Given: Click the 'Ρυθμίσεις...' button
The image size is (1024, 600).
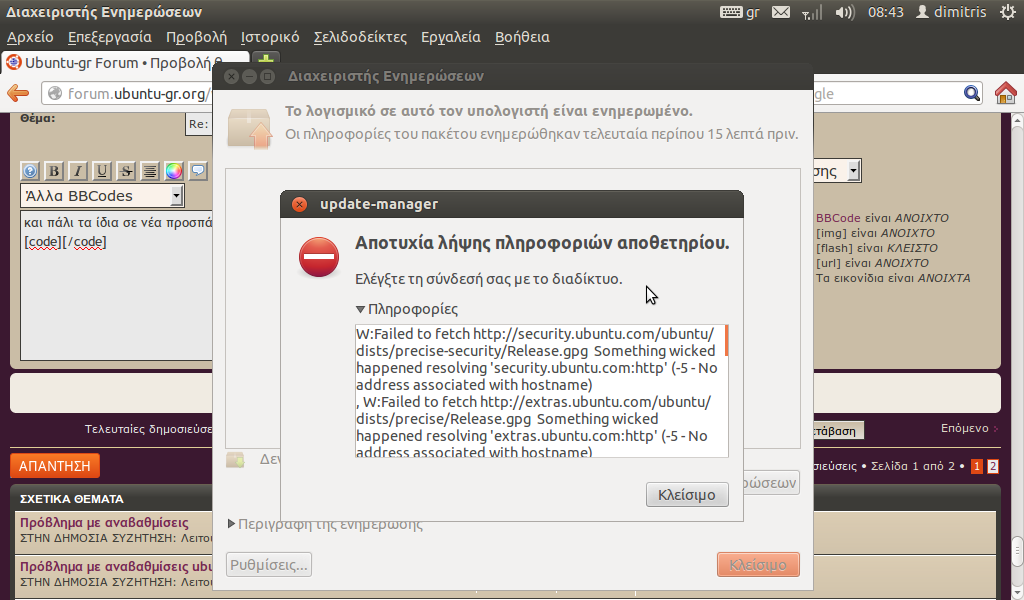Looking at the screenshot, I should (269, 564).
